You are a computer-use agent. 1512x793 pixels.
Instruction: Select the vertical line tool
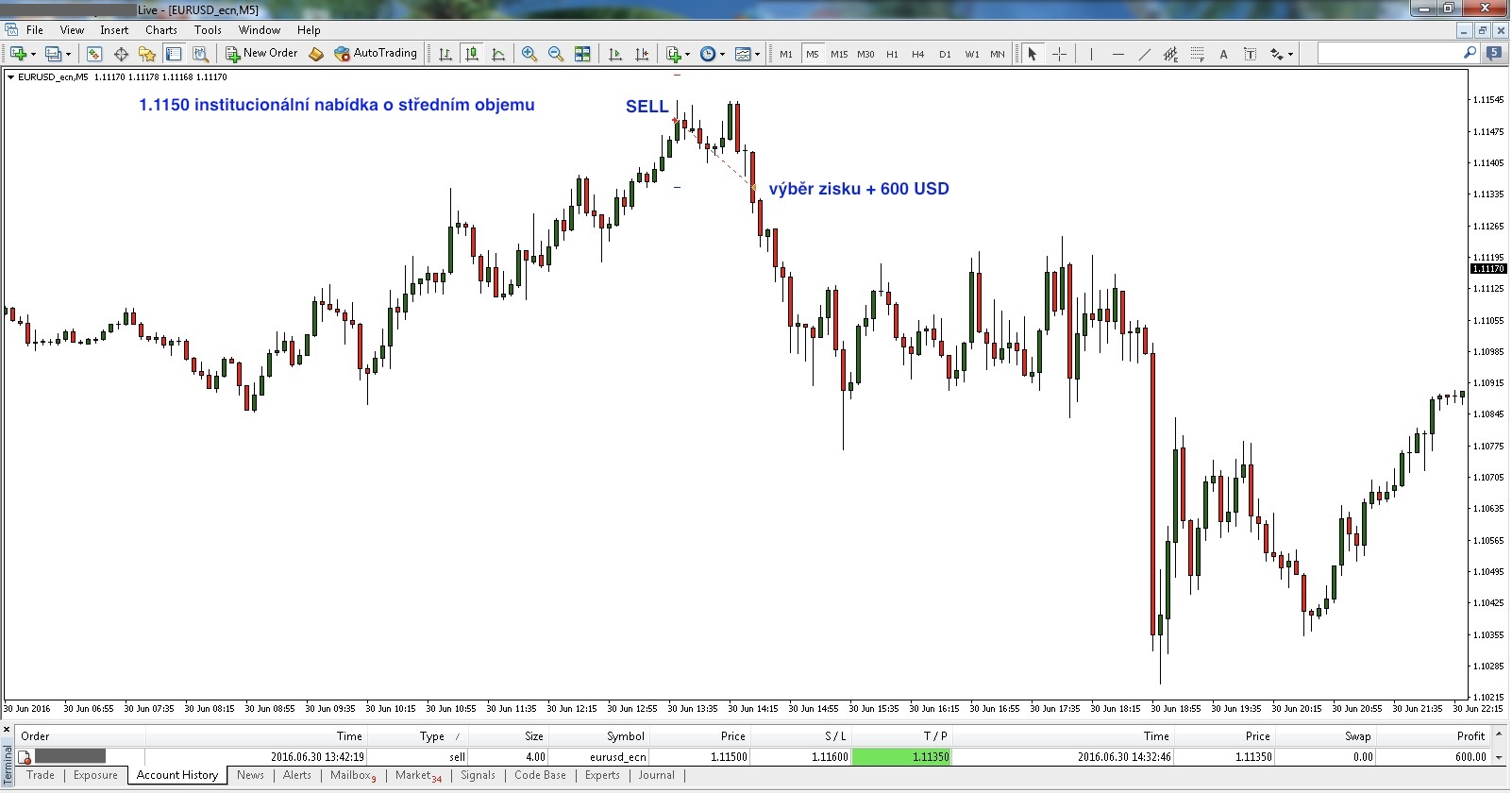1091,54
